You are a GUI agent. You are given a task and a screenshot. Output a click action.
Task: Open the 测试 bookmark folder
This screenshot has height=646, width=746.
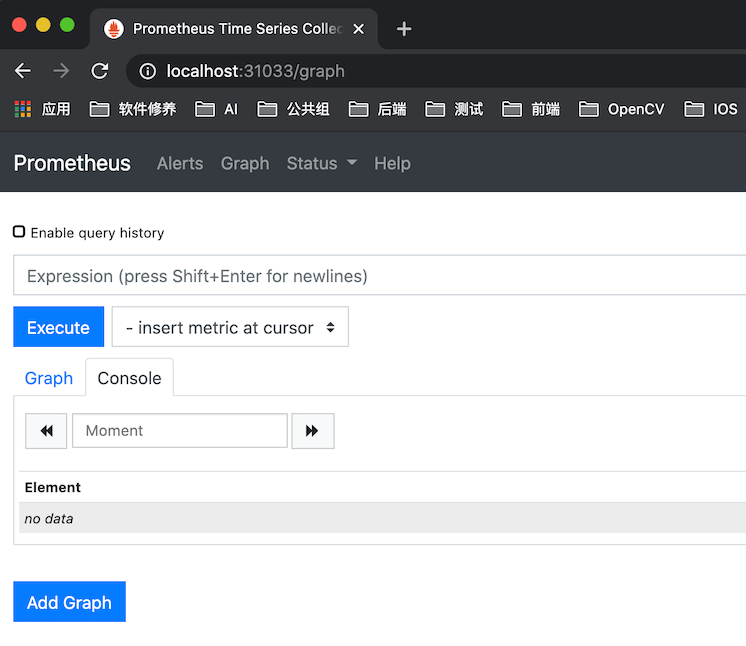(454, 109)
